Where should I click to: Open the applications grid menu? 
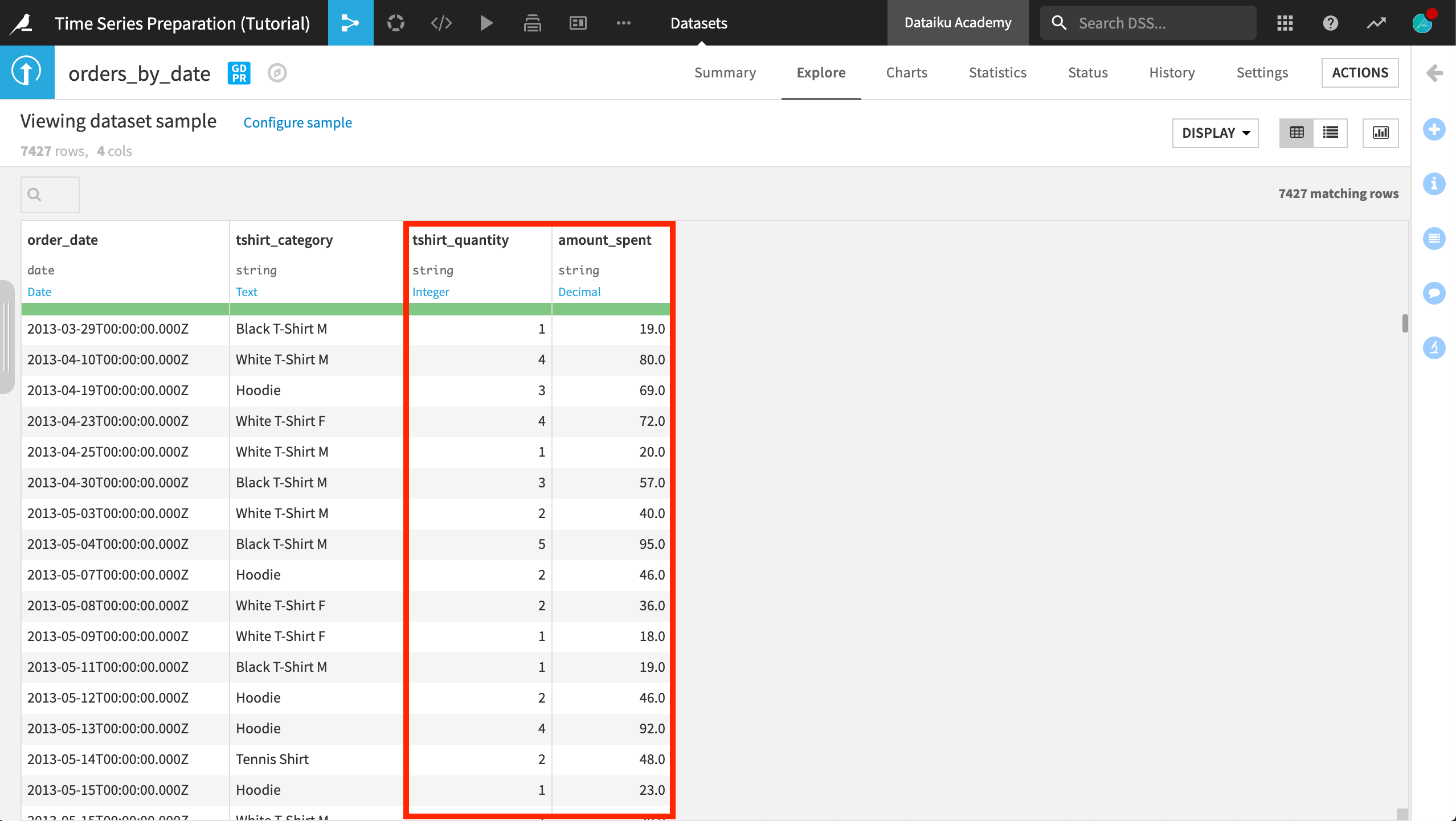pos(1285,23)
